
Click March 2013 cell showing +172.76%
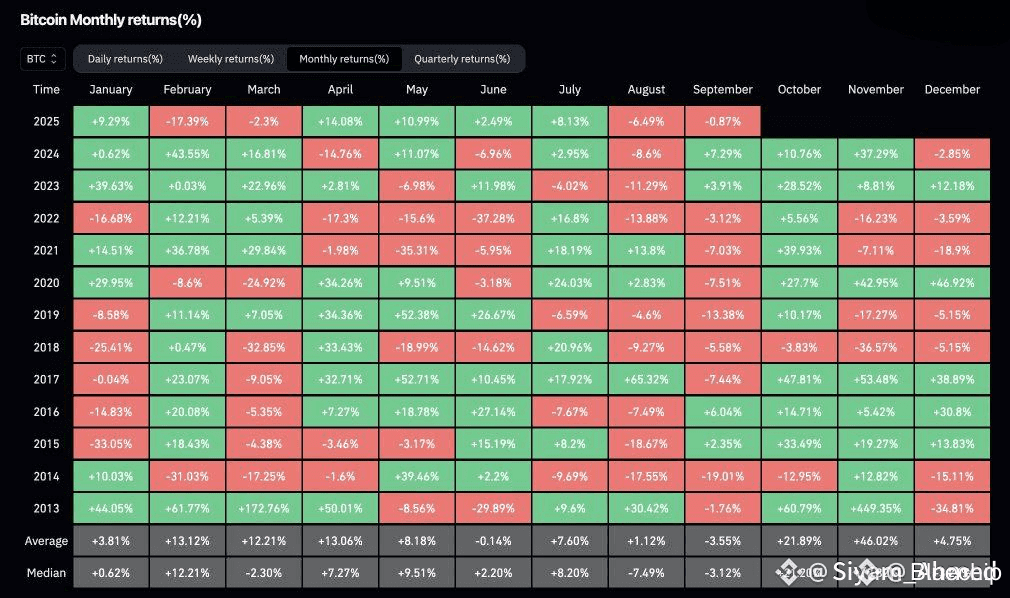263,508
